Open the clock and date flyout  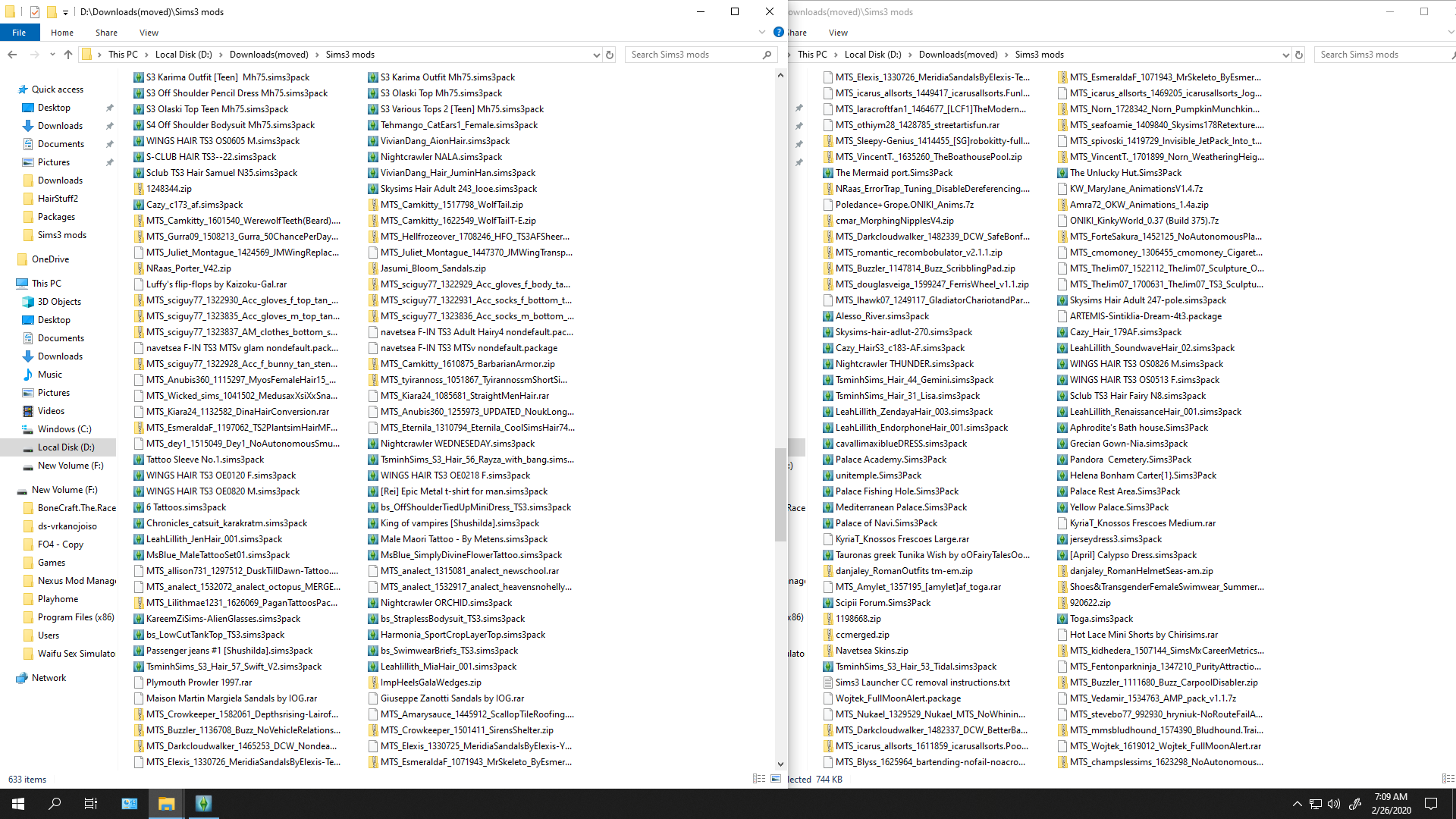pos(1391,804)
